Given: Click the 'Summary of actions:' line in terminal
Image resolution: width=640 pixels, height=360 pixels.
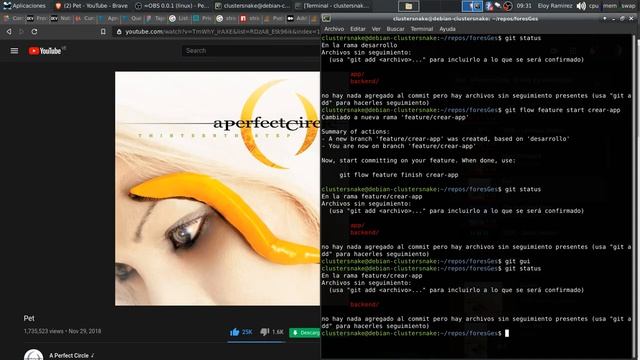Looking at the screenshot, I should tap(356, 131).
